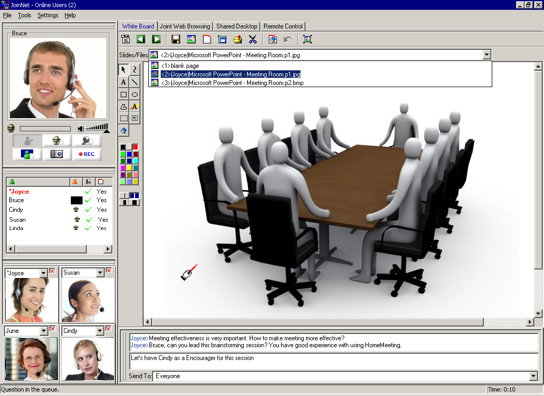This screenshot has width=544, height=396.
Task: Open the Tools menu
Action: (24, 15)
